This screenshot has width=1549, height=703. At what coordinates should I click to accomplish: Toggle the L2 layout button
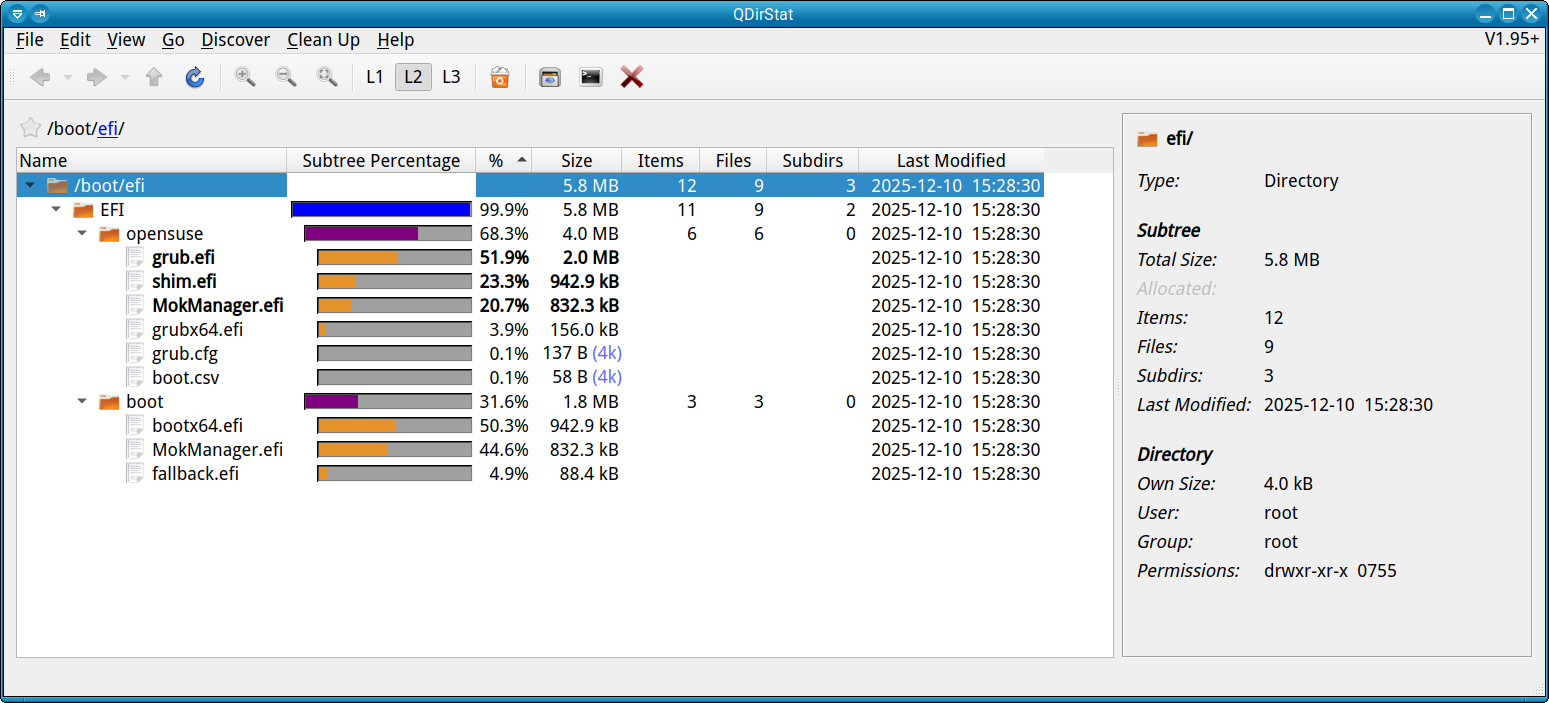coord(413,77)
